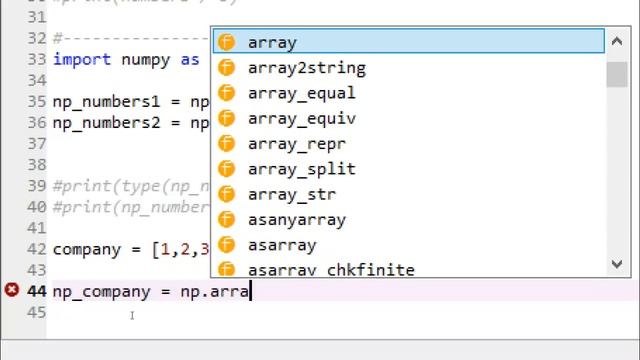640x360 pixels.
Task: Click the function icon beside 'array_repr'
Action: click(x=227, y=143)
